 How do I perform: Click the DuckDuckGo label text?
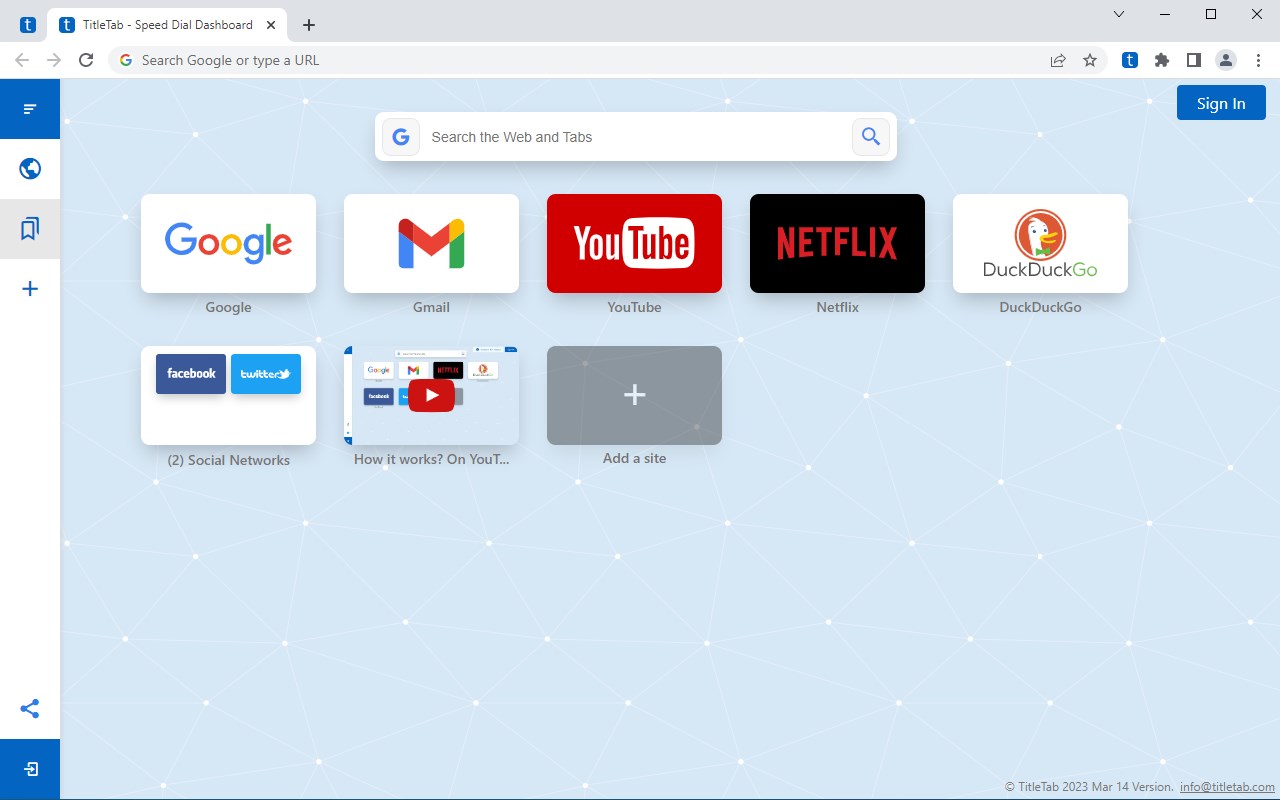1040,307
